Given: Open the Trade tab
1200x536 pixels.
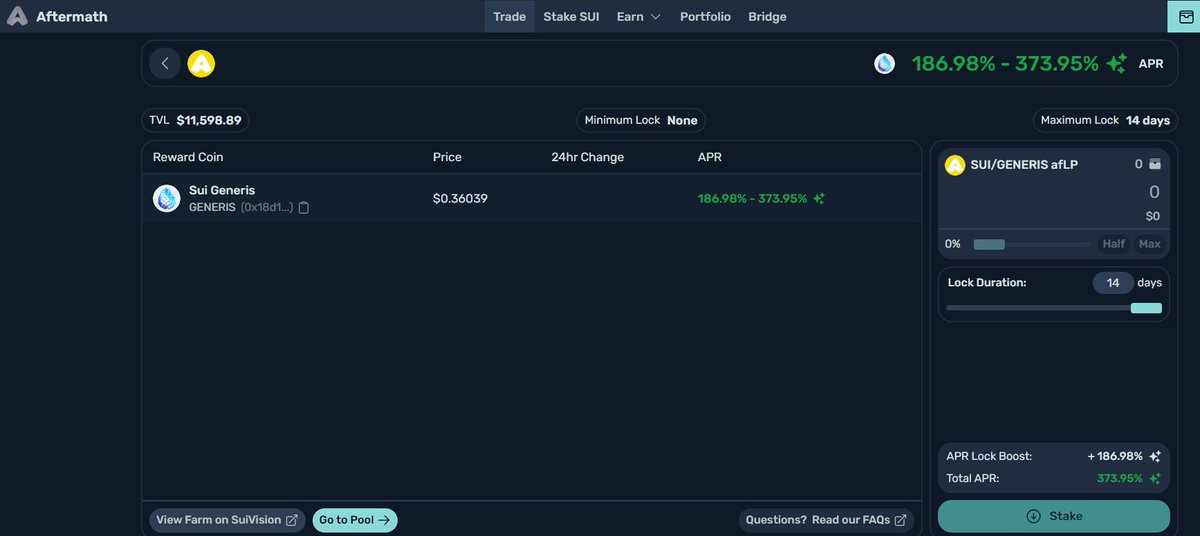Looking at the screenshot, I should pos(509,16).
